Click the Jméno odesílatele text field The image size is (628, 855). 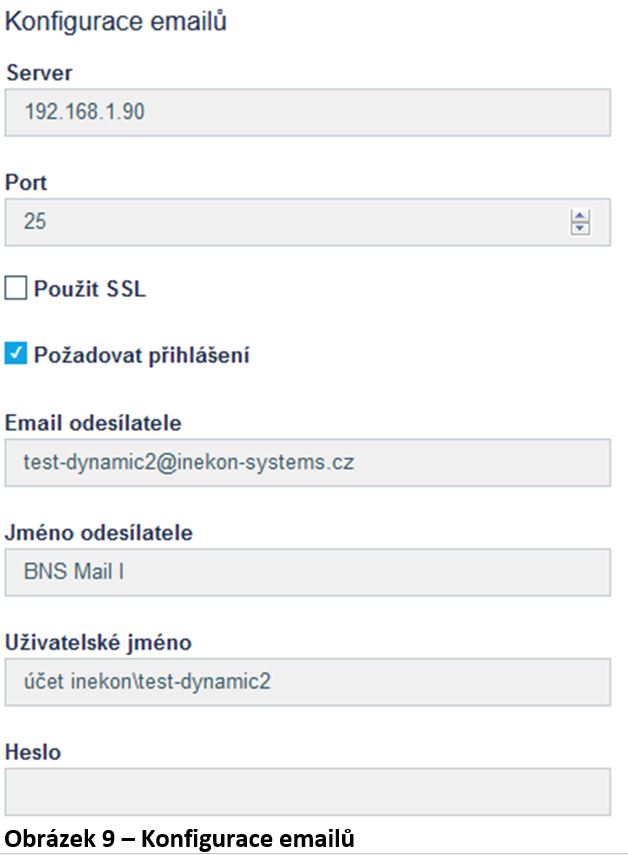(x=307, y=573)
